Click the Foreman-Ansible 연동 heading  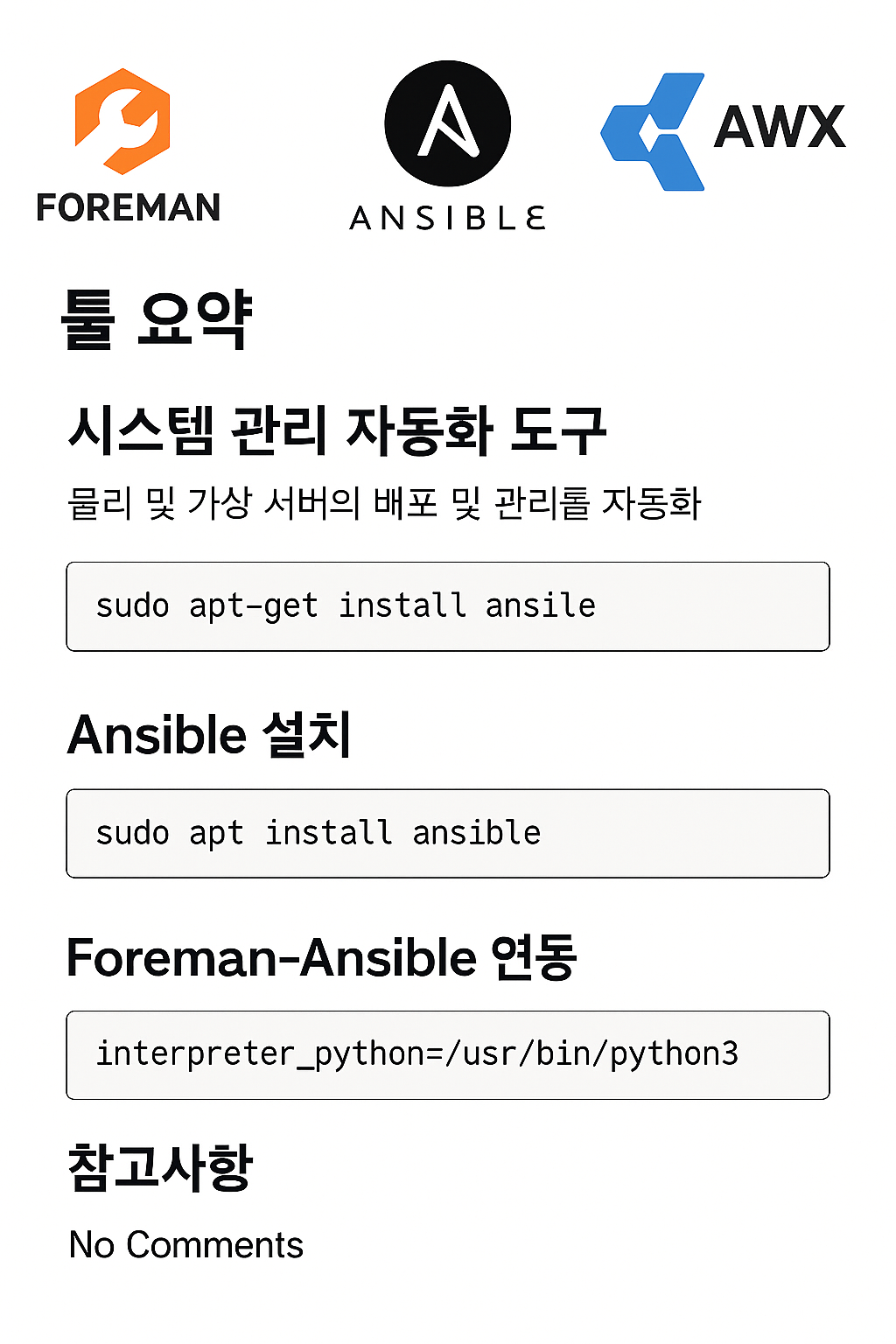322,957
